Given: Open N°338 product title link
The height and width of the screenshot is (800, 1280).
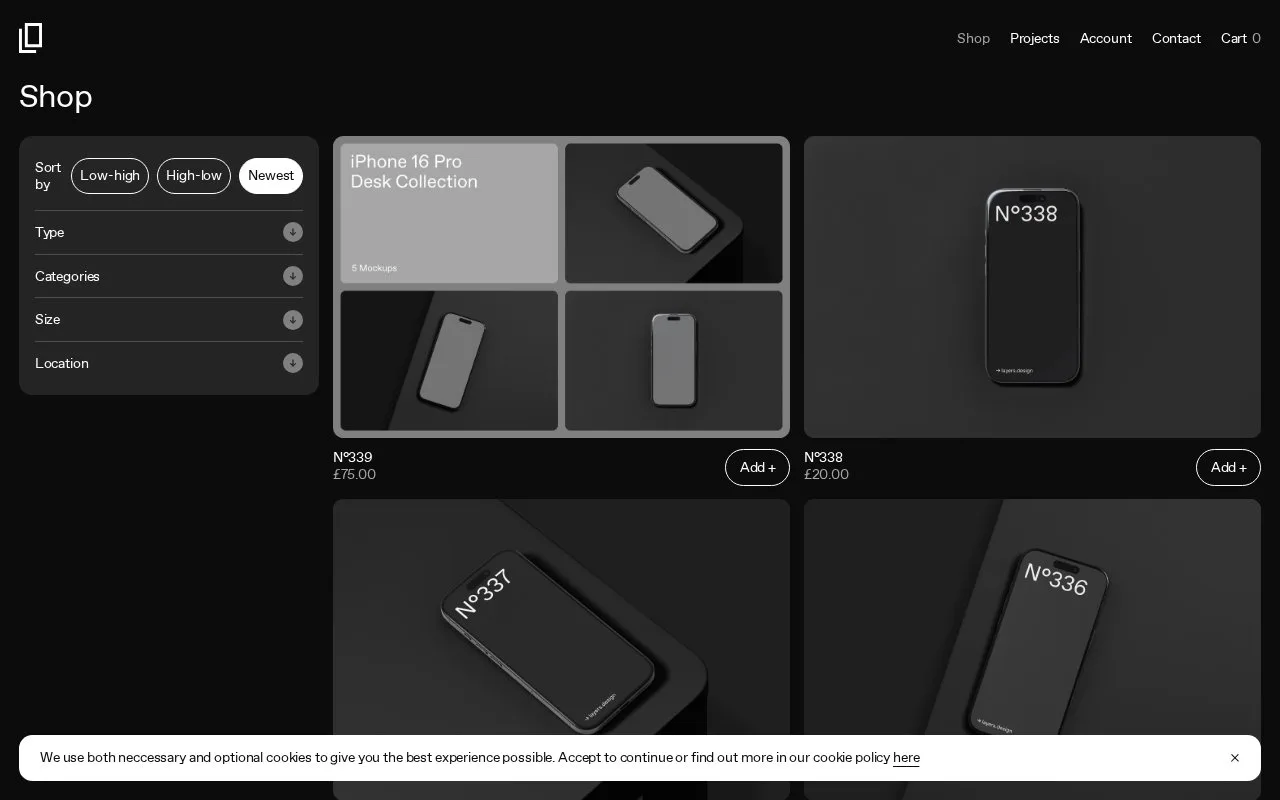Looking at the screenshot, I should point(824,457).
